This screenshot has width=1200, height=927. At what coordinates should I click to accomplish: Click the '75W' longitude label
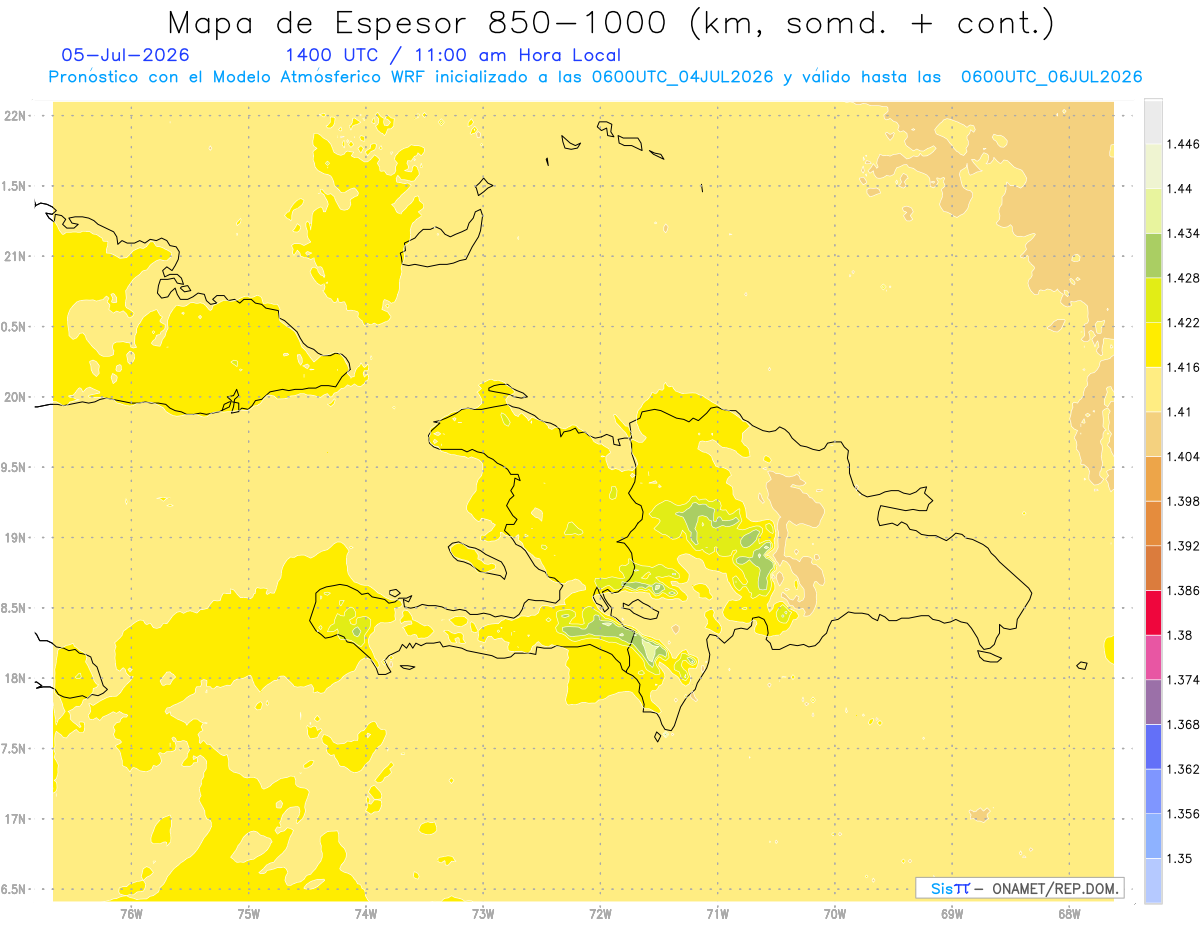click(x=248, y=914)
